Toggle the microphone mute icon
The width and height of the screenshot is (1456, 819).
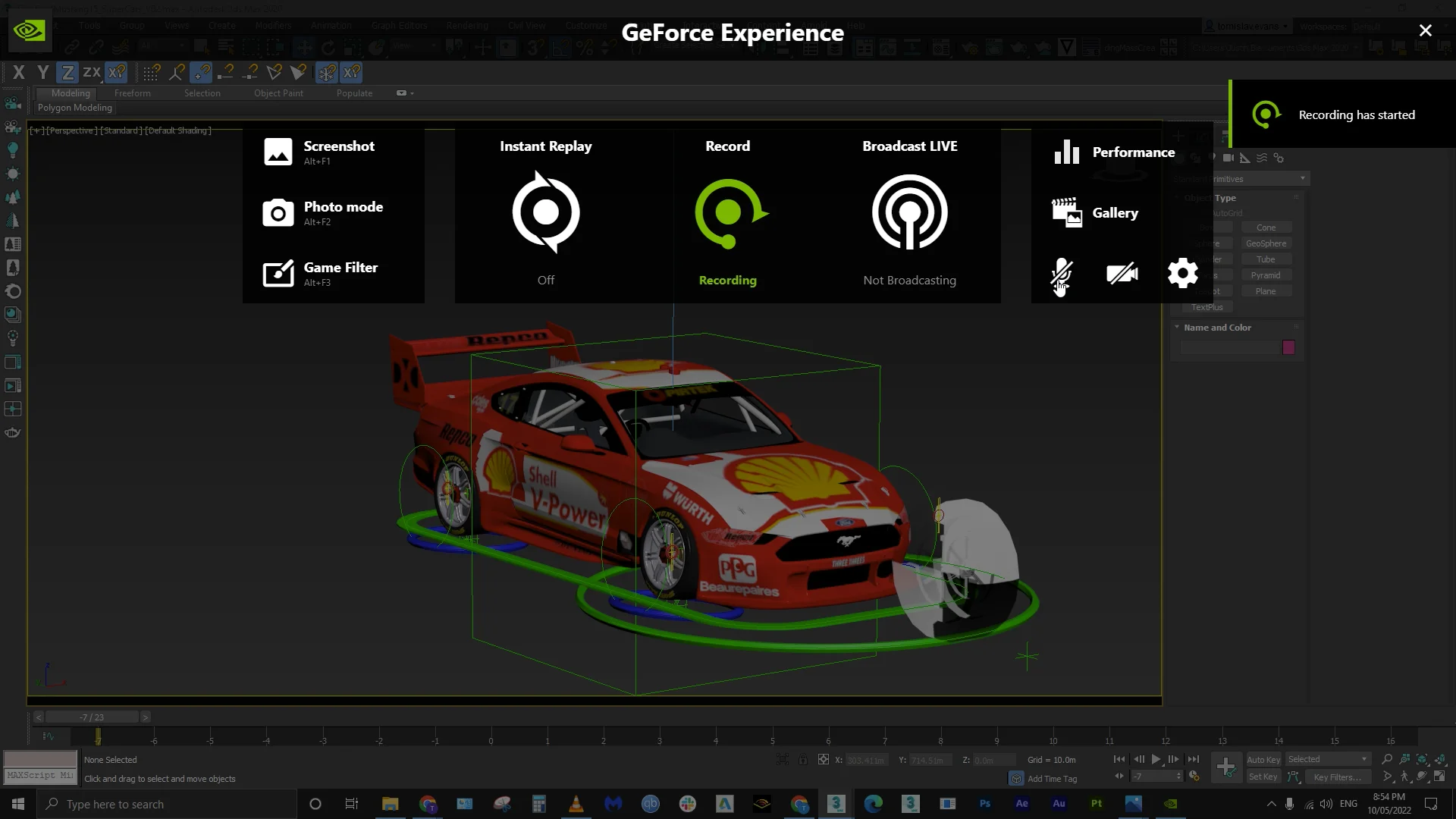[1062, 273]
